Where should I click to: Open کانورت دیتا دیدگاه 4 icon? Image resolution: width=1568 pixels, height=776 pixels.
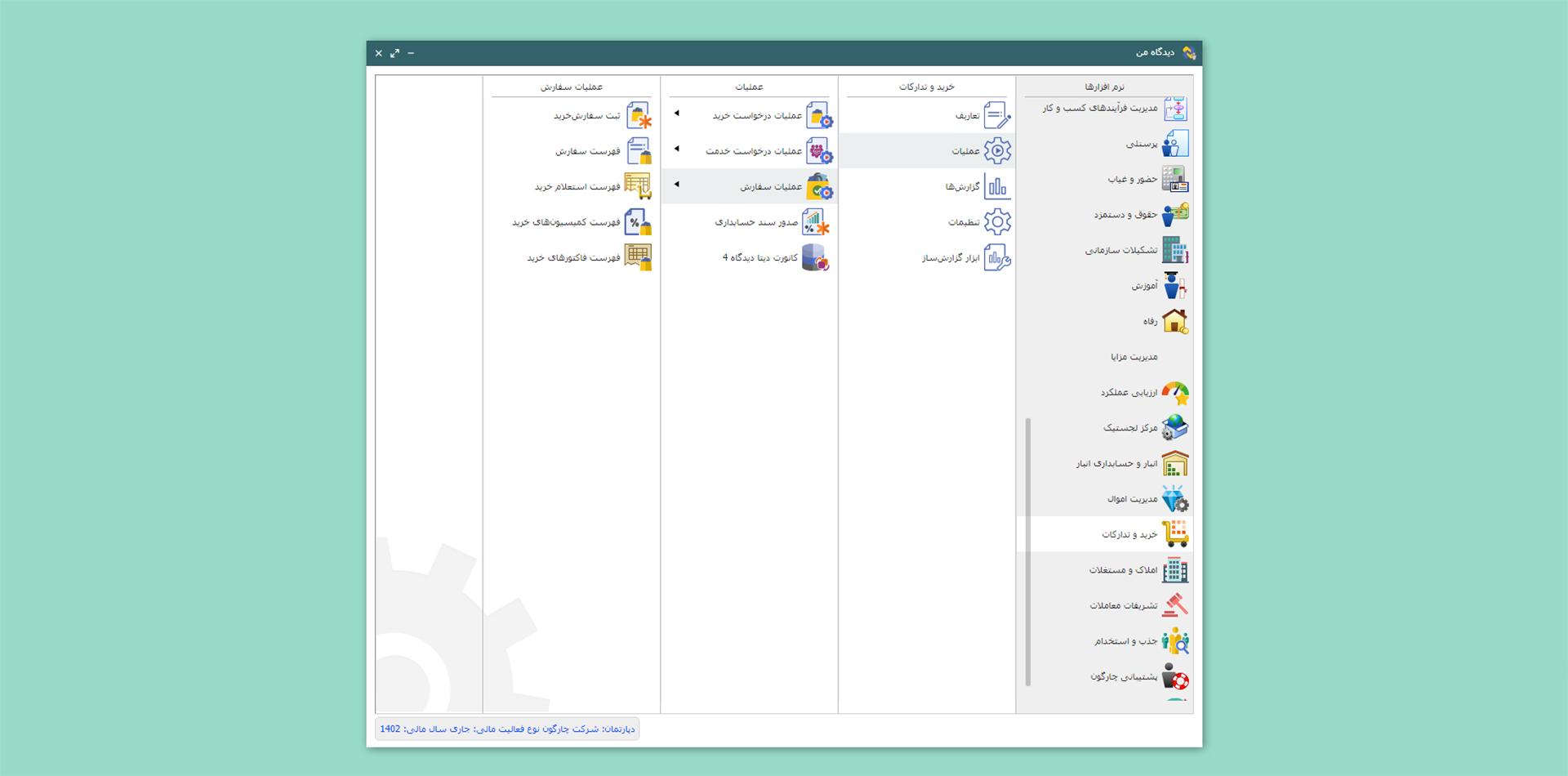pos(815,257)
